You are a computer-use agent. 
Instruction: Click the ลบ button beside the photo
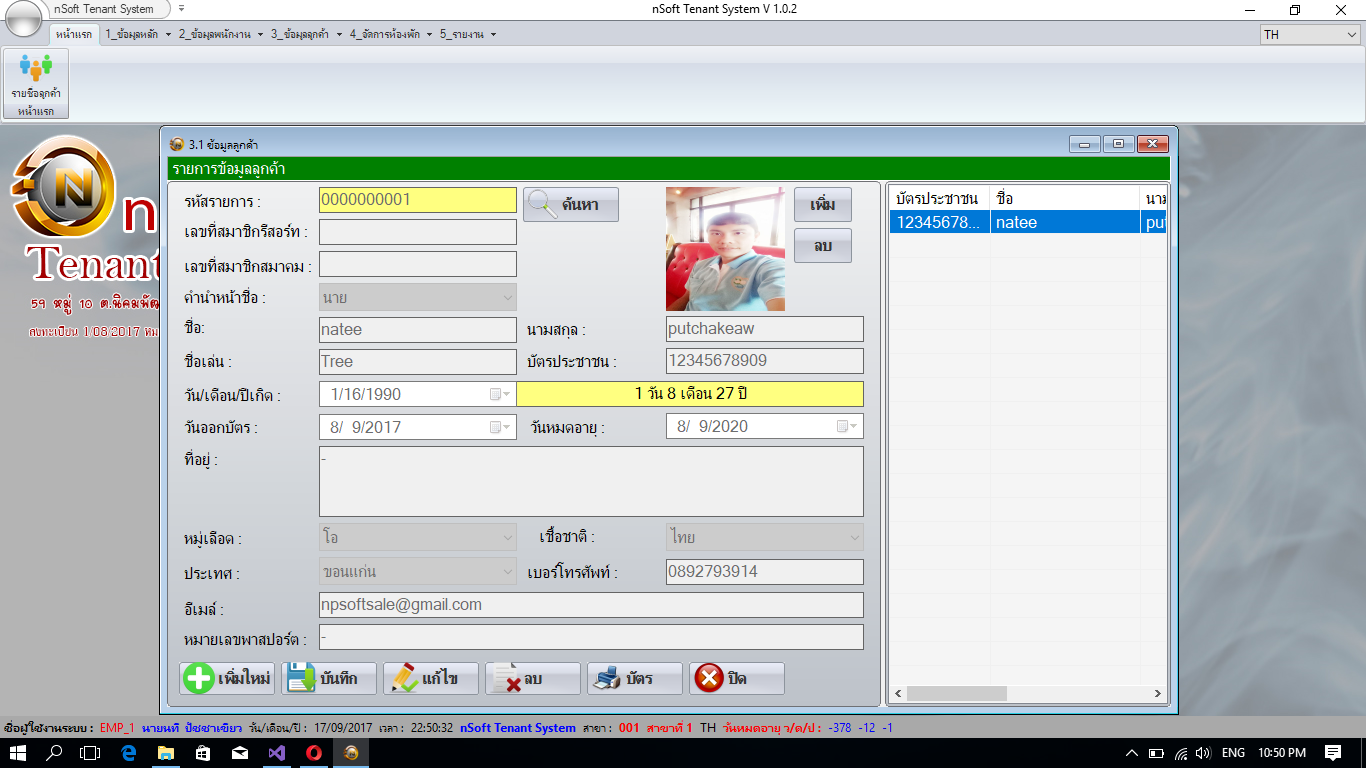click(x=822, y=246)
